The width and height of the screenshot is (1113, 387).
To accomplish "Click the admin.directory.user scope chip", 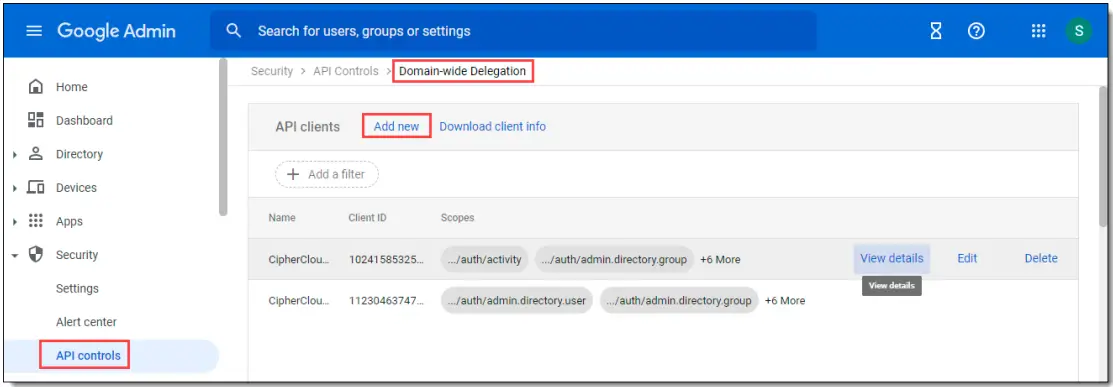I will pyautogui.click(x=517, y=300).
